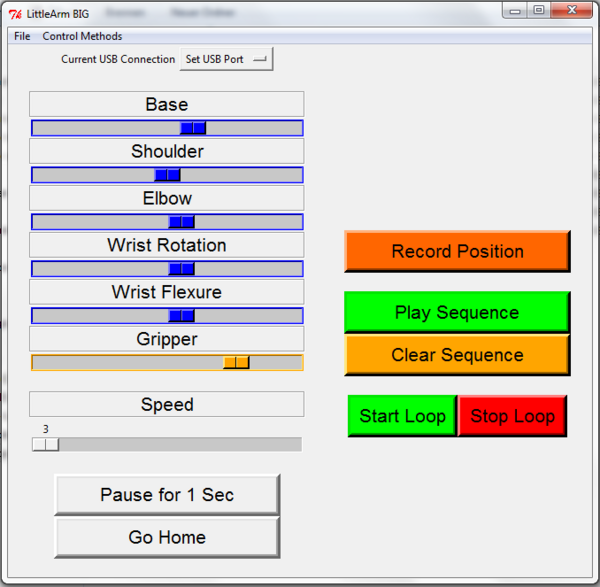
Task: Click the Elbow slider handle
Action: coord(181,222)
